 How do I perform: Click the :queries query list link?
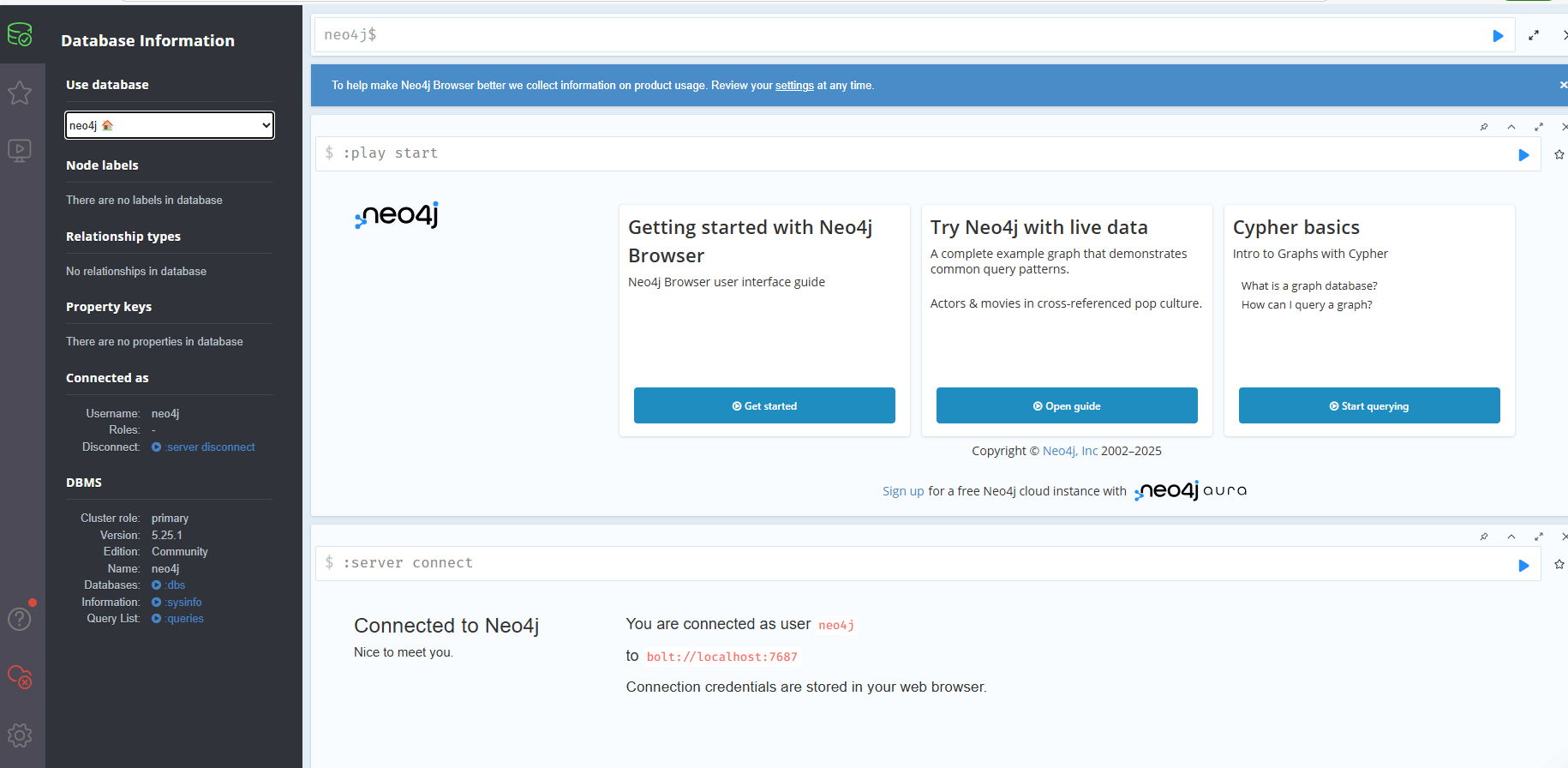tap(177, 619)
